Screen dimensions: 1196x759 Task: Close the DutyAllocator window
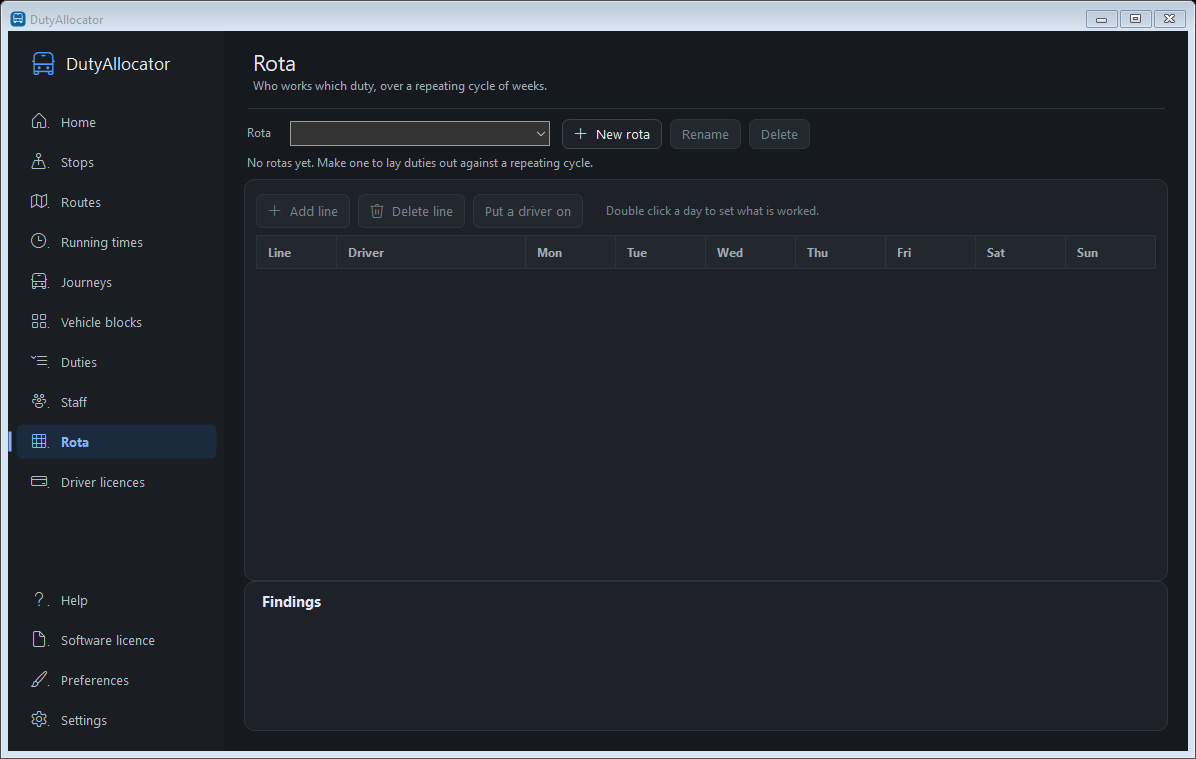(x=1169, y=19)
